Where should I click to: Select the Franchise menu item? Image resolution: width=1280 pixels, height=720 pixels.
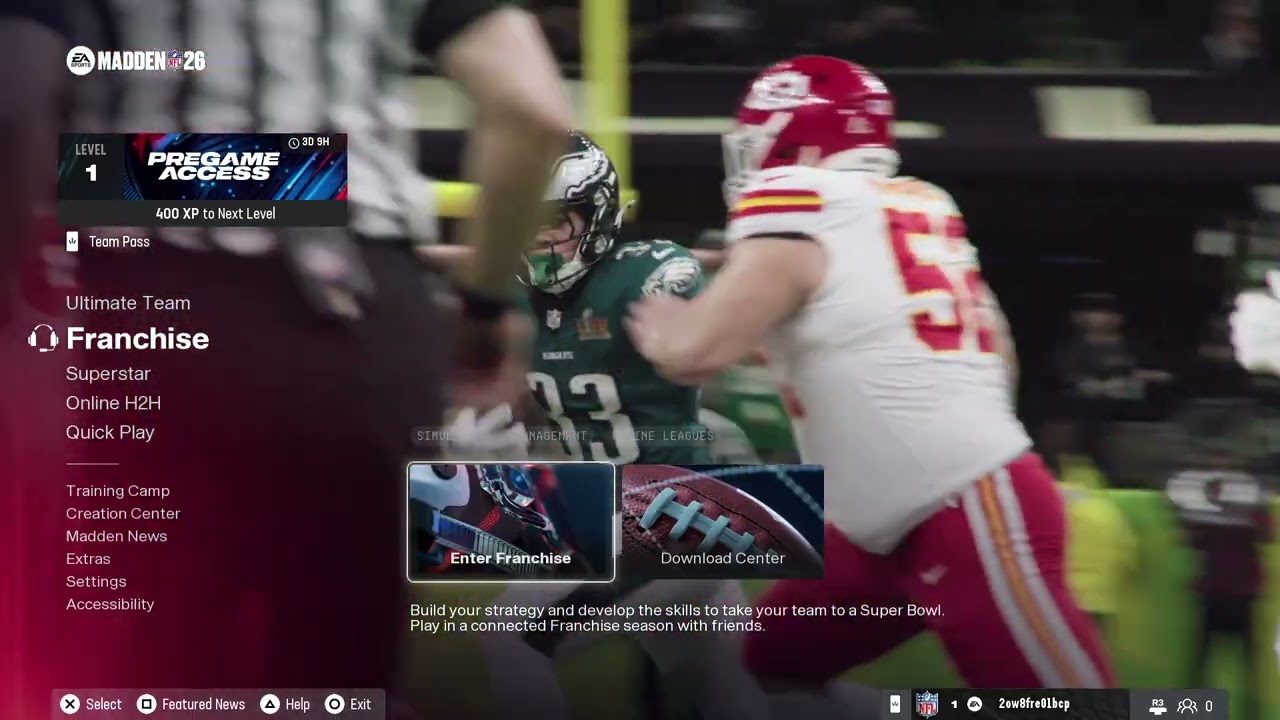click(137, 339)
